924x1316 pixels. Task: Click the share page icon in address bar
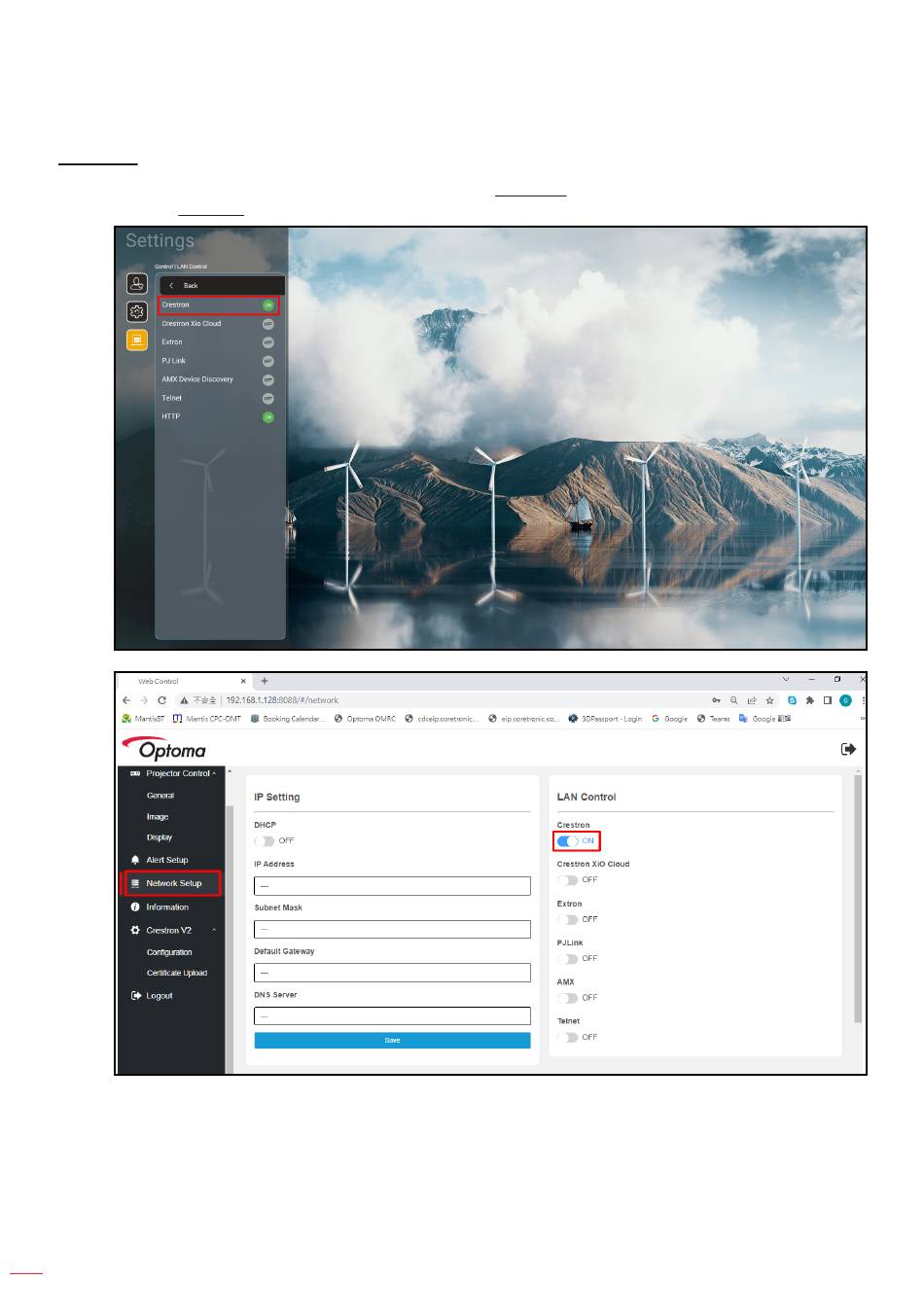click(x=752, y=700)
